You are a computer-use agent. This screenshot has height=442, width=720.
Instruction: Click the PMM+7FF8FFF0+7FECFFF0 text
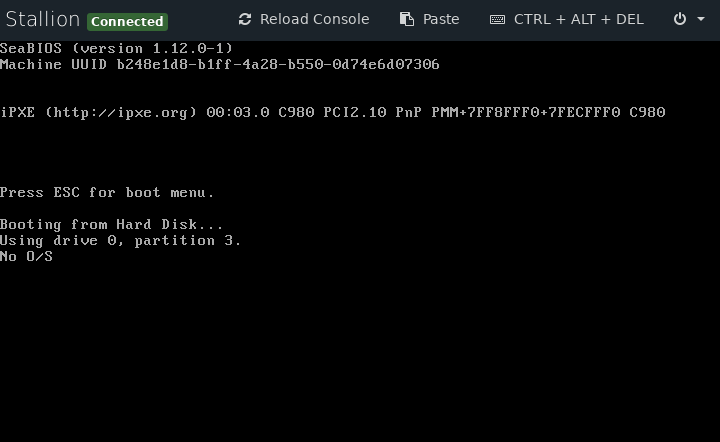pyautogui.click(x=526, y=112)
